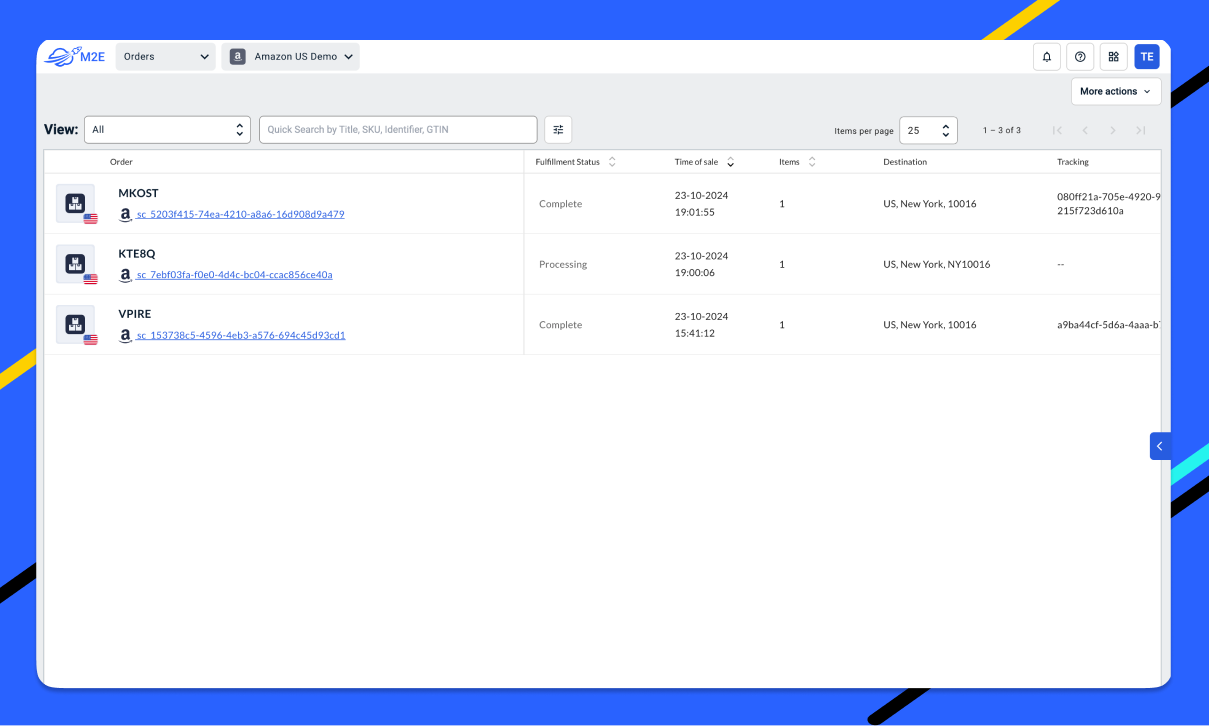This screenshot has height=726, width=1209.
Task: Click the help question mark icon
Action: 1080,56
